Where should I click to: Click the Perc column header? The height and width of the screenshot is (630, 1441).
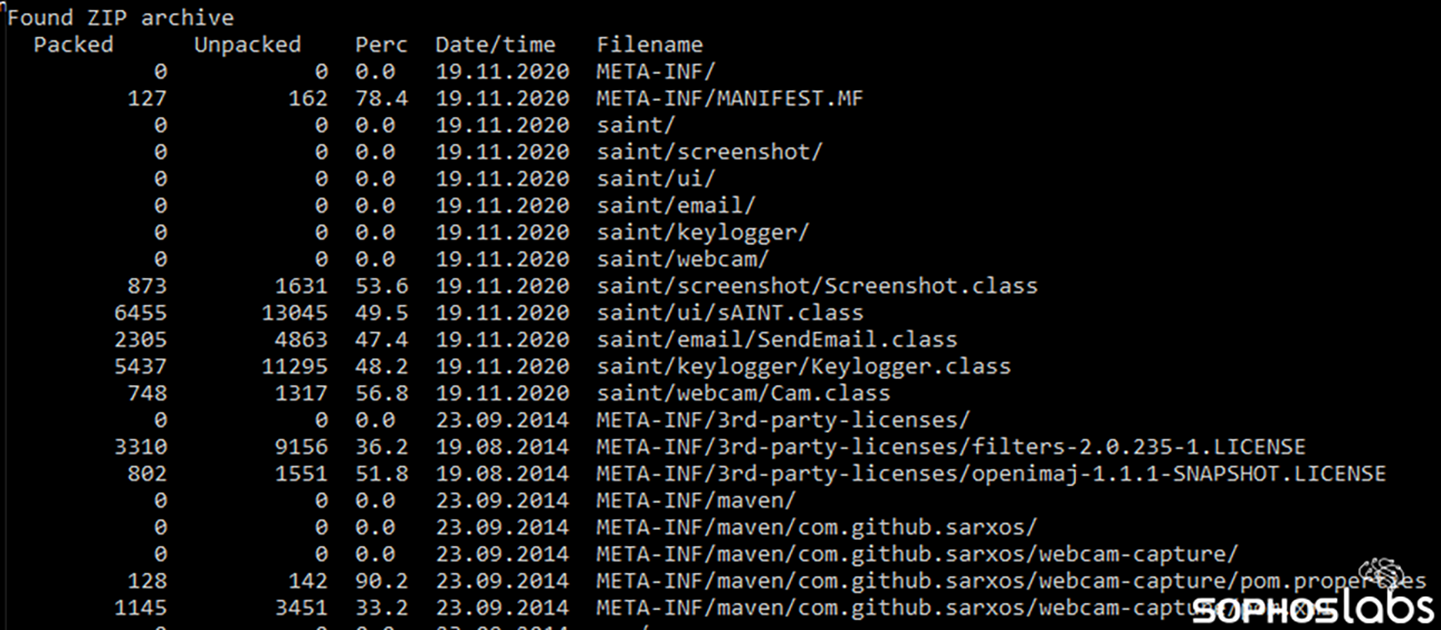coord(381,45)
